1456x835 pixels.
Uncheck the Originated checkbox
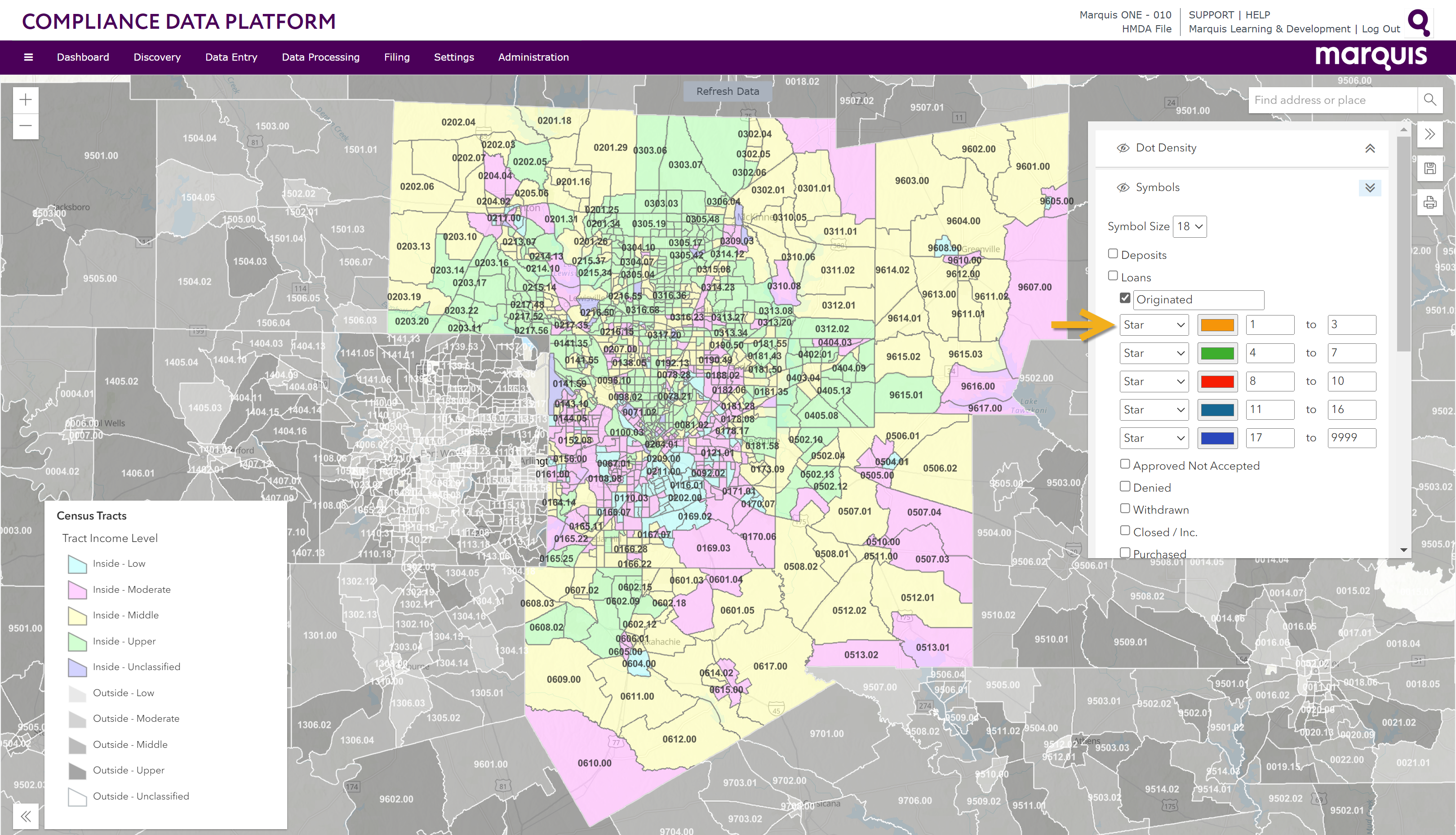1124,298
